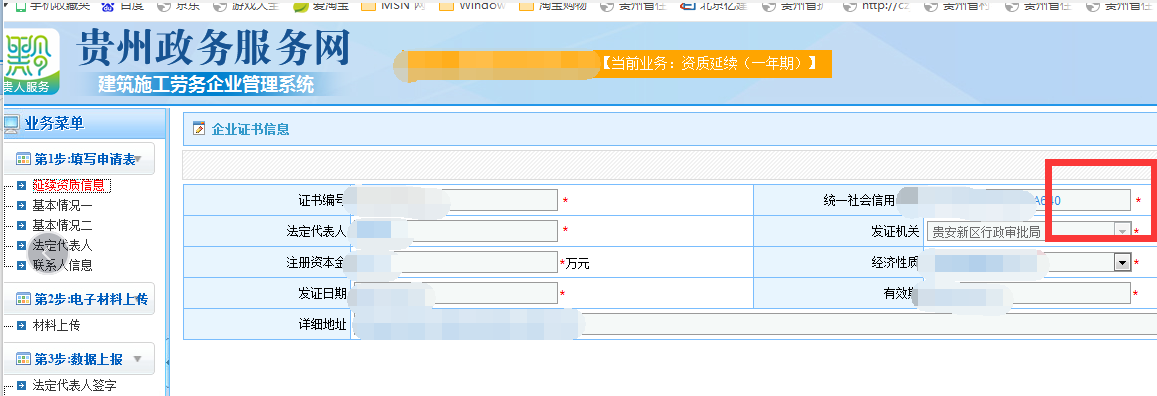Click the 法定代表人 input field
1157x396 pixels.
pyautogui.click(x=456, y=231)
